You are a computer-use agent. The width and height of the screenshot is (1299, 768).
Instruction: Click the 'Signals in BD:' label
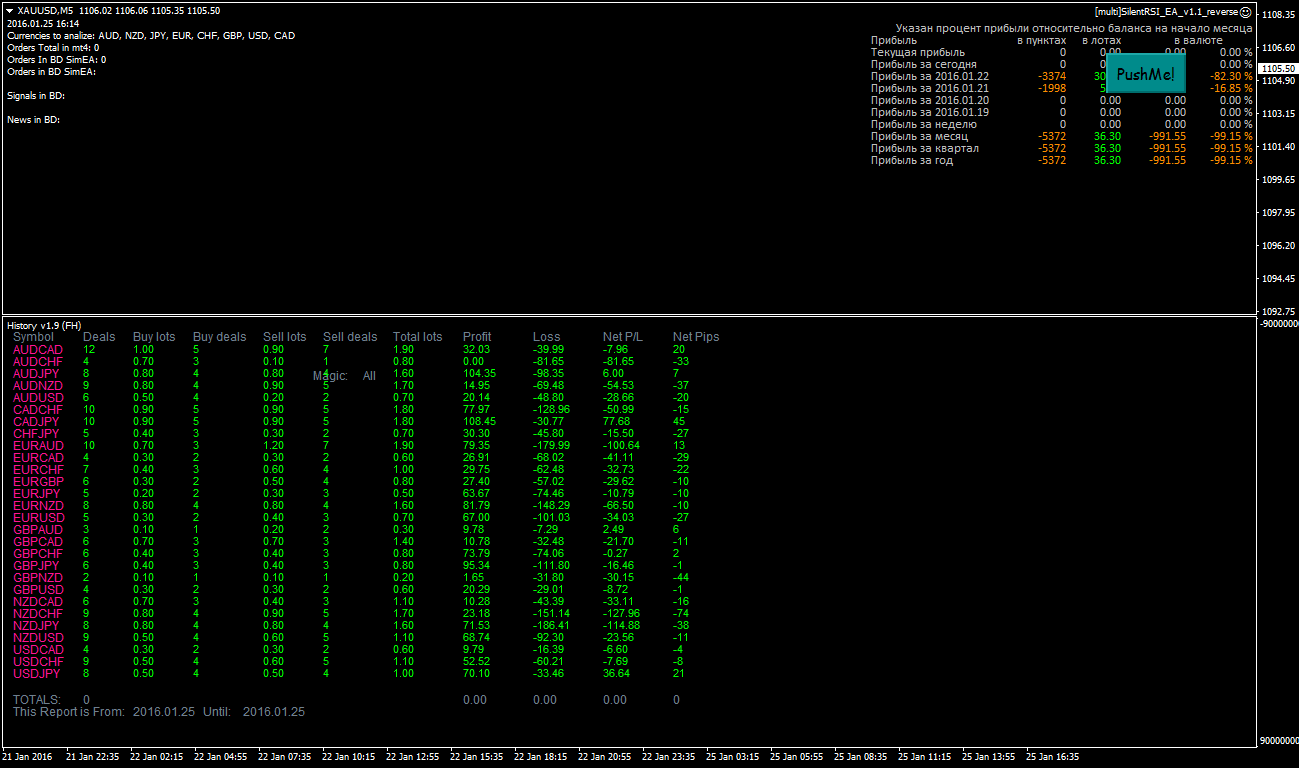point(35,95)
